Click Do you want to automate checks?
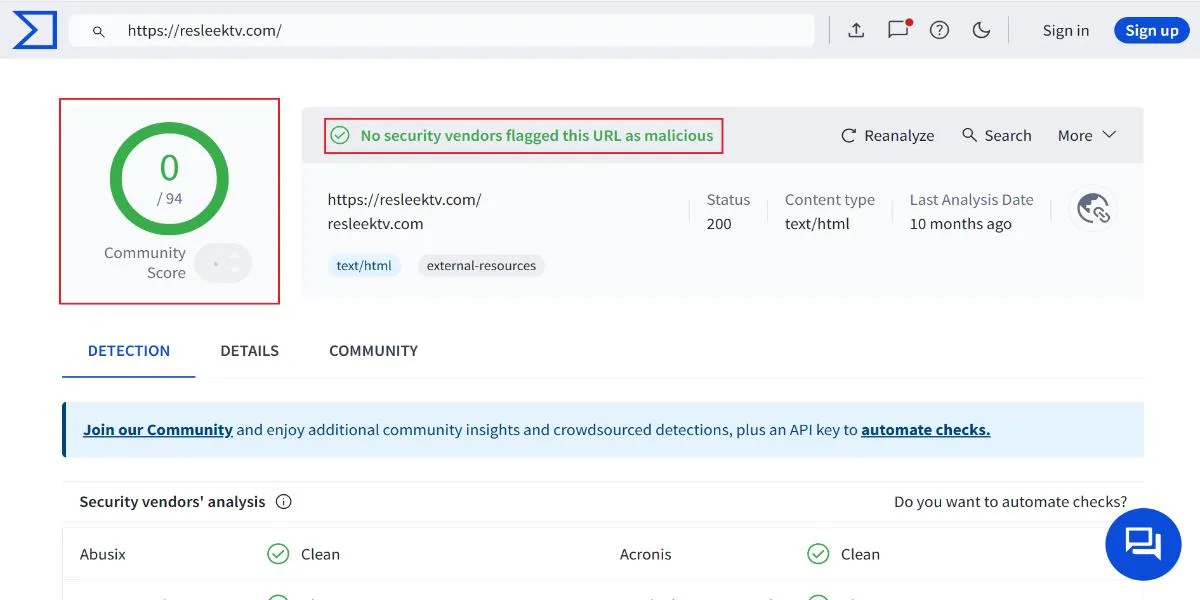1200x600 pixels. tap(1010, 502)
